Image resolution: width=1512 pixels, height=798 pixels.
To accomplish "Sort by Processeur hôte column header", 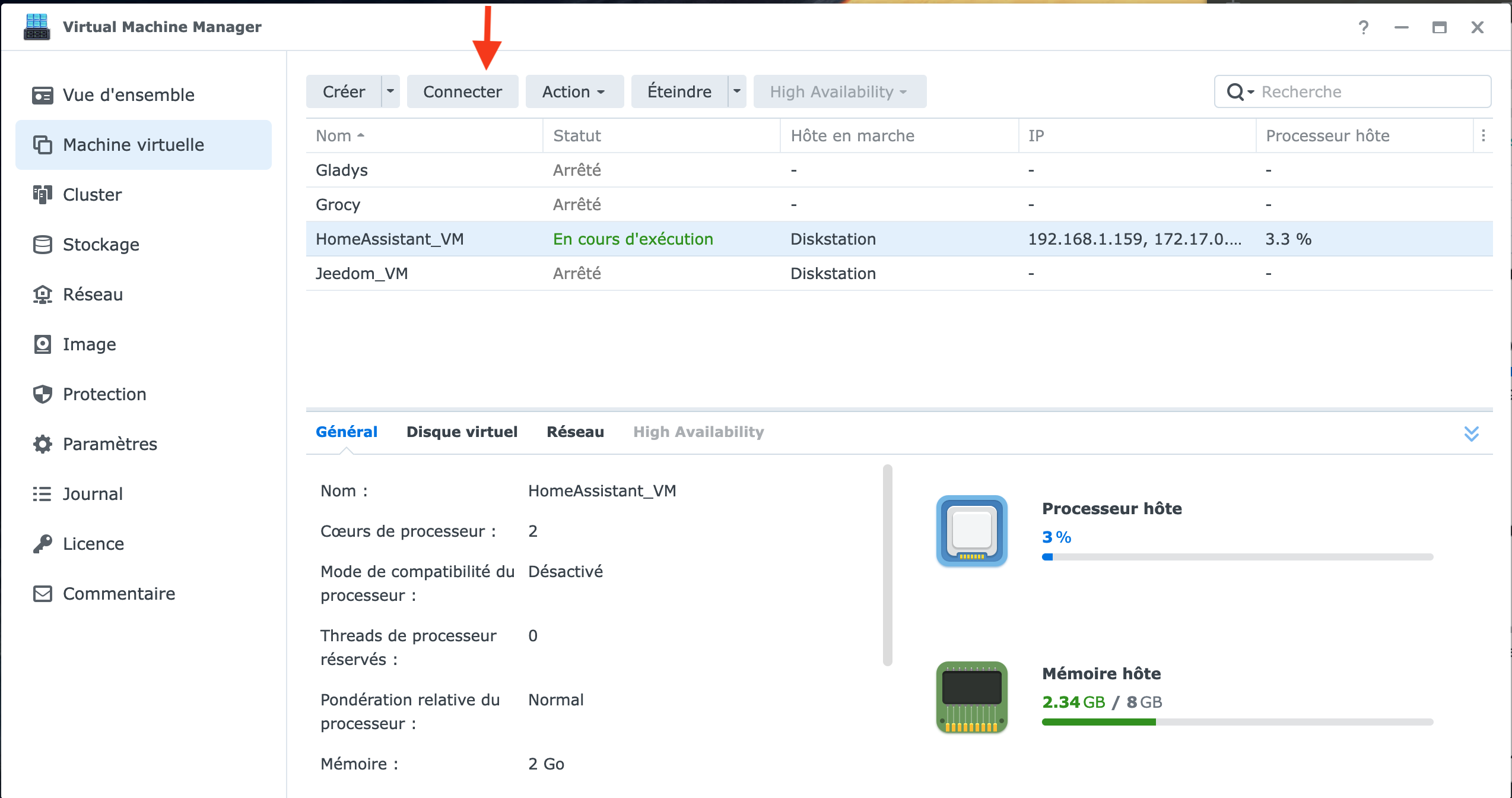I will tap(1364, 136).
